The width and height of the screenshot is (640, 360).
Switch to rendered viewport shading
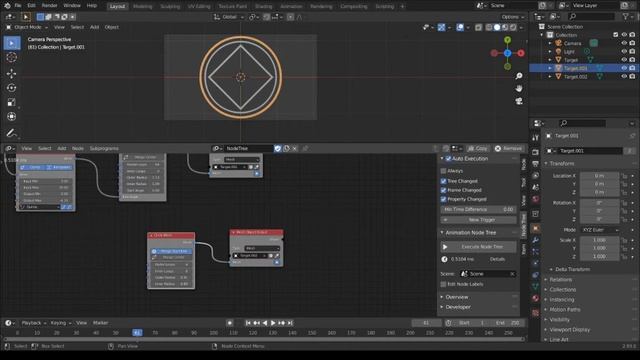tap(513, 27)
